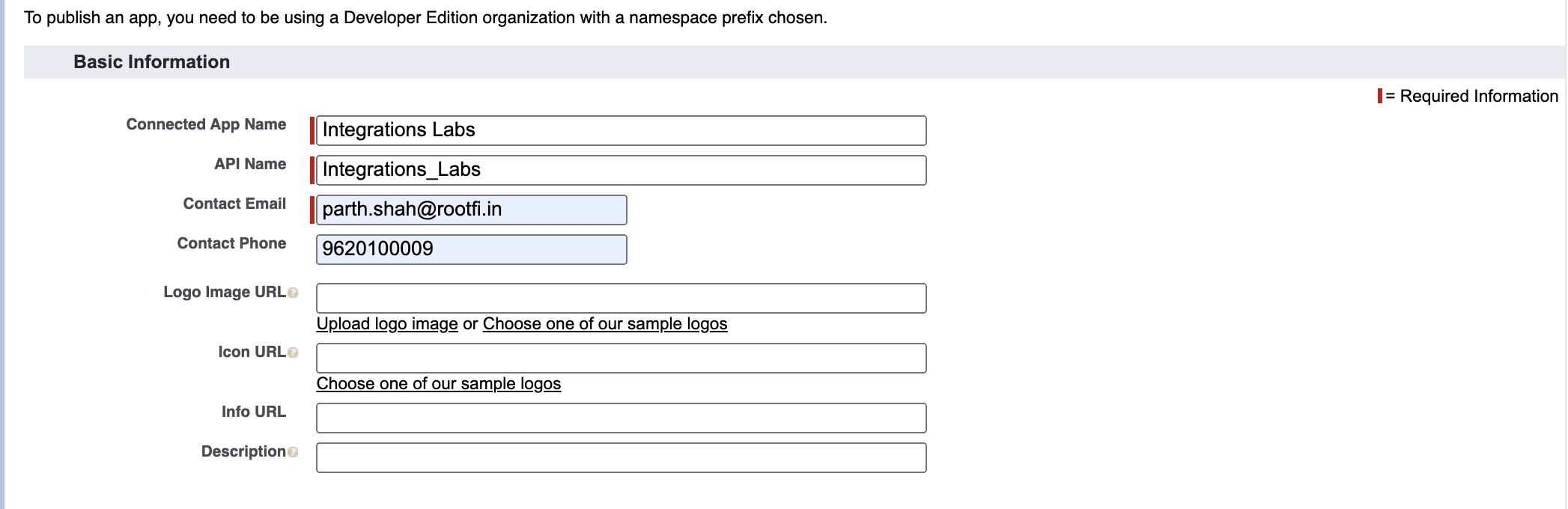Click the help icon beside Description
1568x509 pixels.
point(293,452)
